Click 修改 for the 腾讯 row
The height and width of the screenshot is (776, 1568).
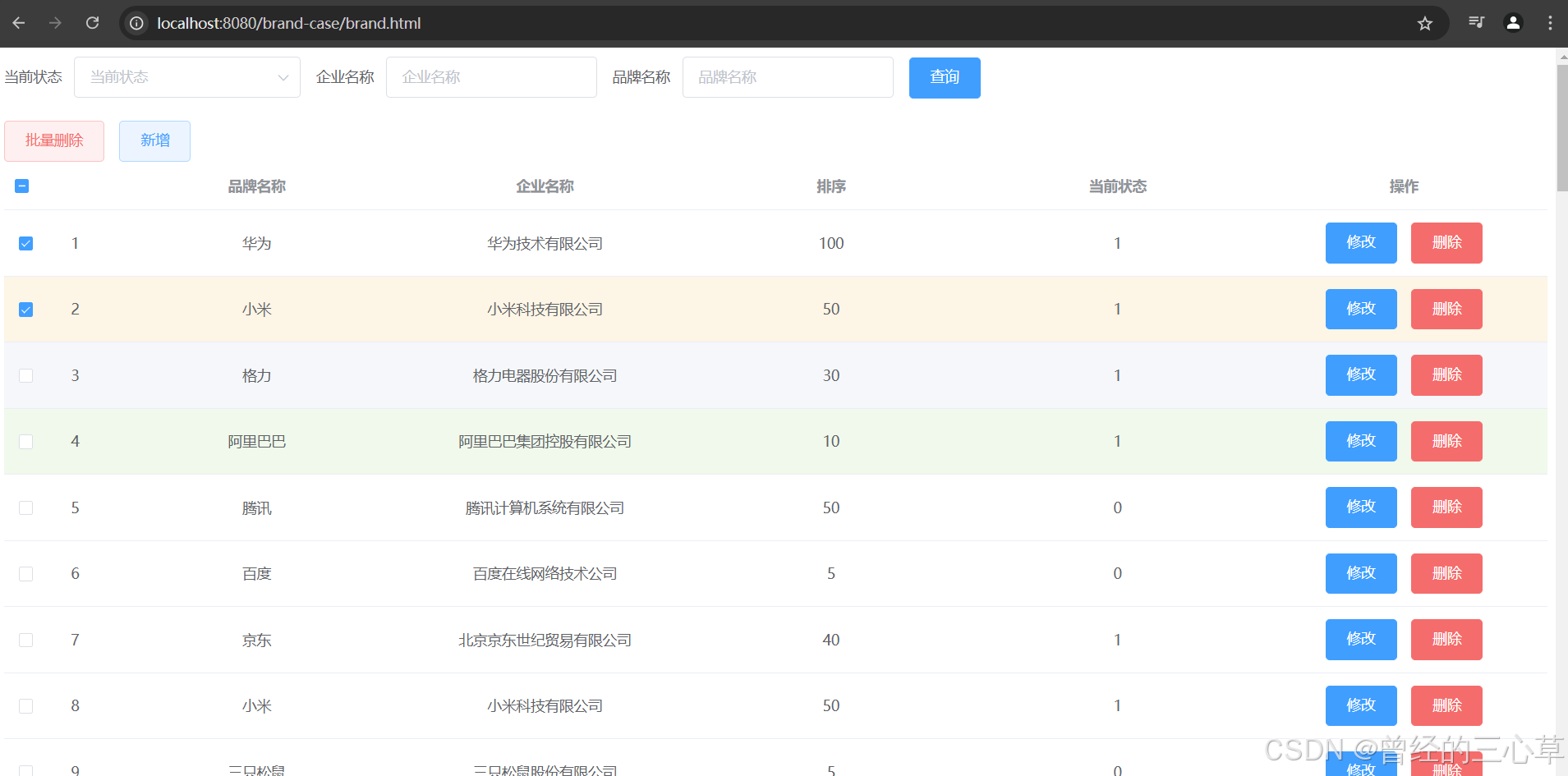point(1361,507)
